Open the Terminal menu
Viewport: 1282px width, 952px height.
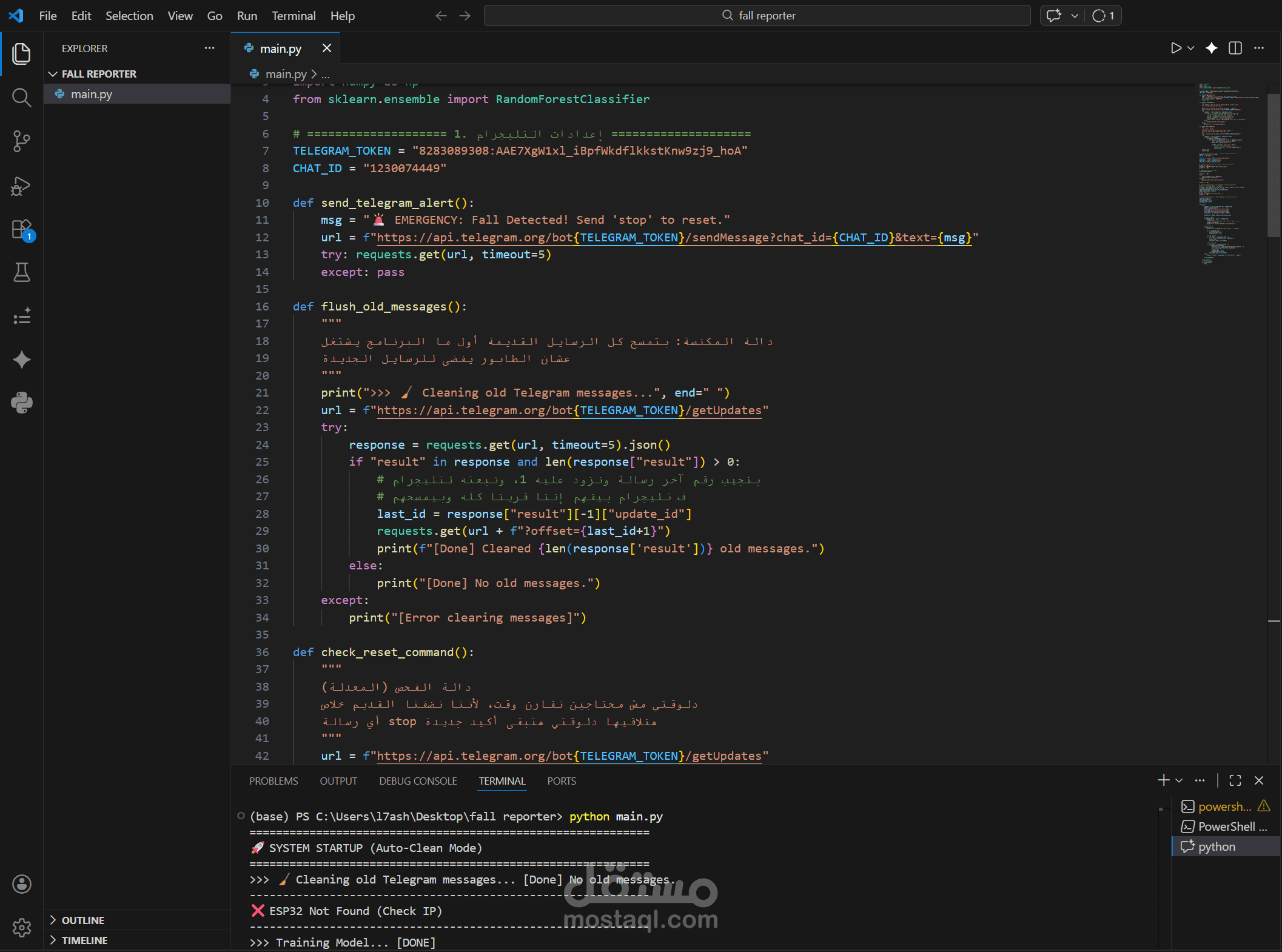(x=293, y=16)
